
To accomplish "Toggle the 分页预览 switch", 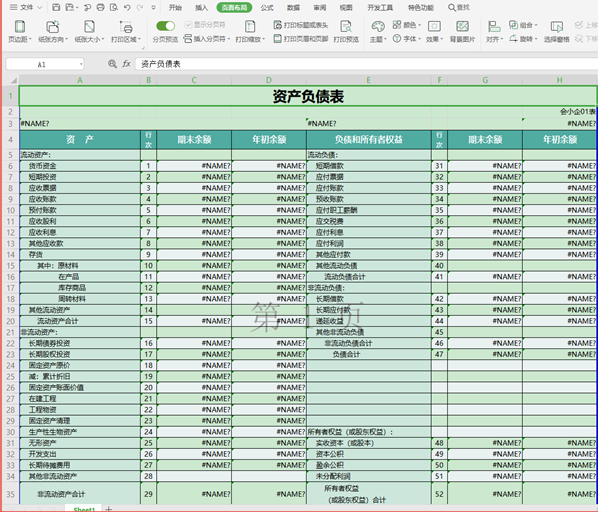I will 166,26.
